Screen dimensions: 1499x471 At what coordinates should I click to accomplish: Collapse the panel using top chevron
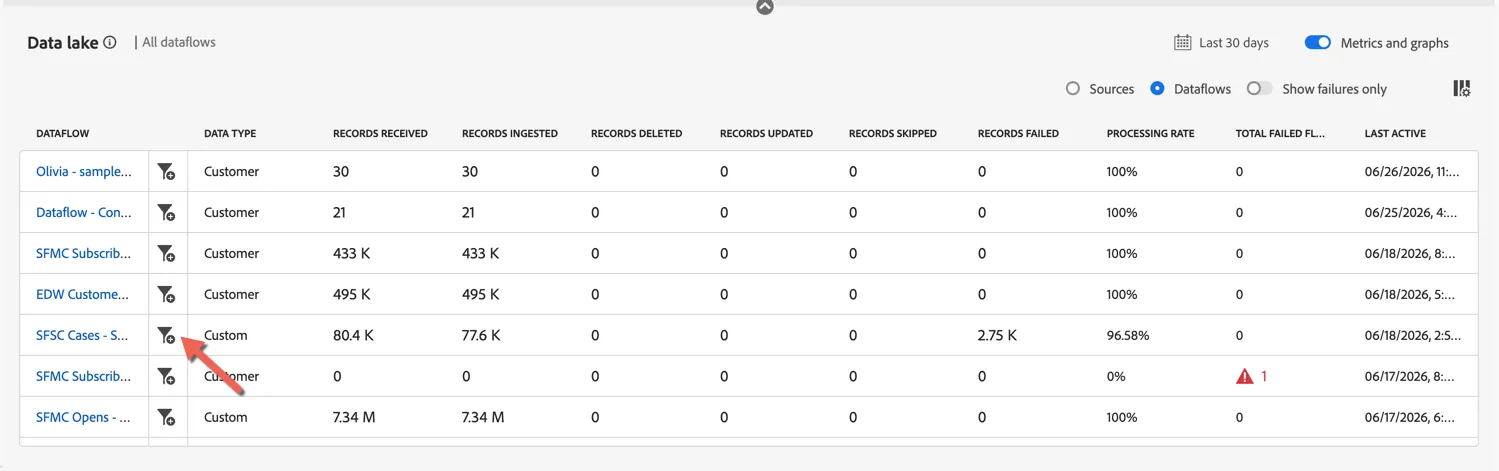[765, 6]
